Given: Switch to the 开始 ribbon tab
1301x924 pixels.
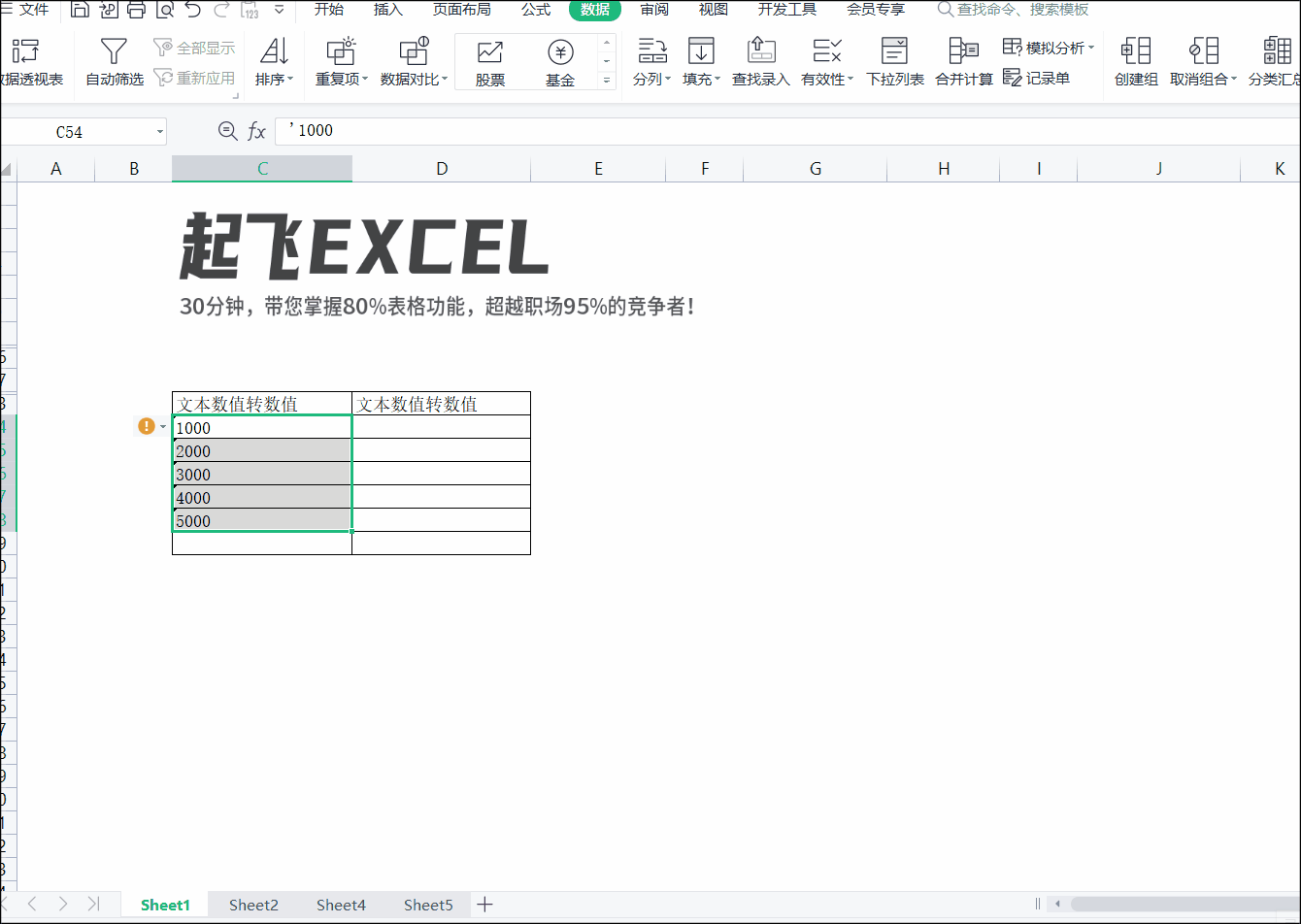Looking at the screenshot, I should pos(328,10).
